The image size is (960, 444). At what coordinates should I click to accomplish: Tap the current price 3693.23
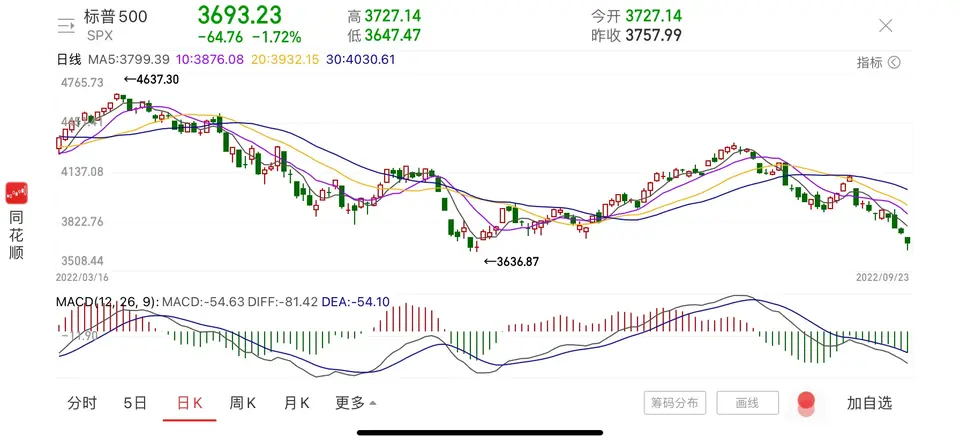(x=239, y=15)
